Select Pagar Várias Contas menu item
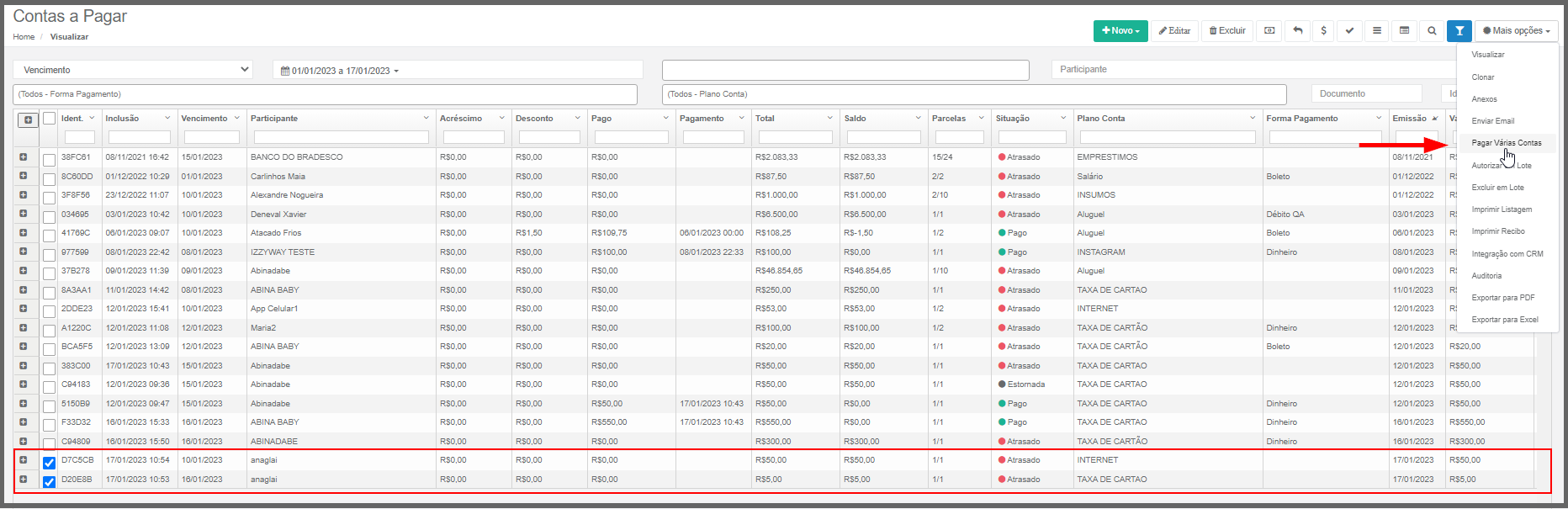Screen dimensions: 1568x509 (x=1507, y=143)
